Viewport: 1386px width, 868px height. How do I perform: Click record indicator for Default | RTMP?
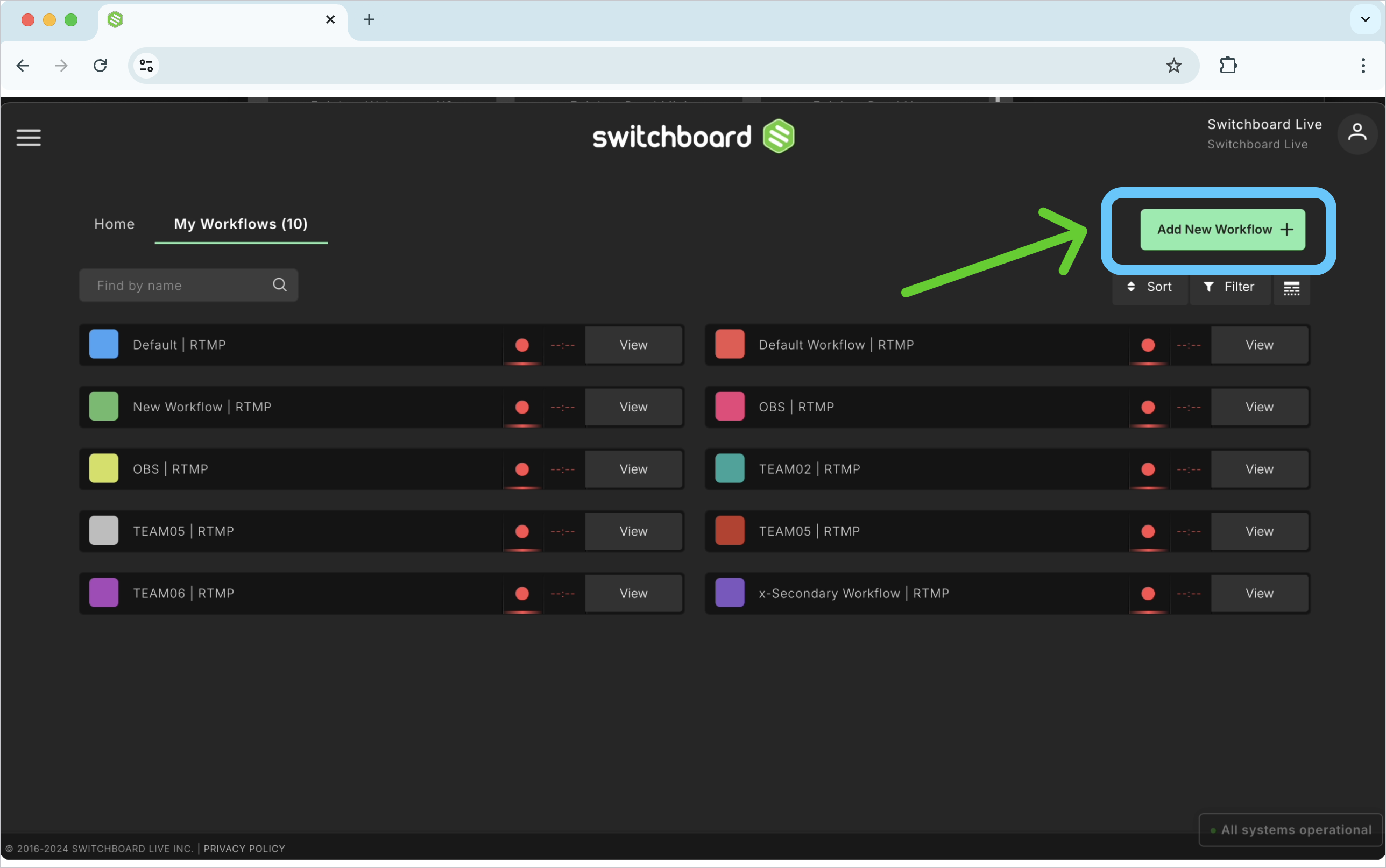click(x=522, y=345)
